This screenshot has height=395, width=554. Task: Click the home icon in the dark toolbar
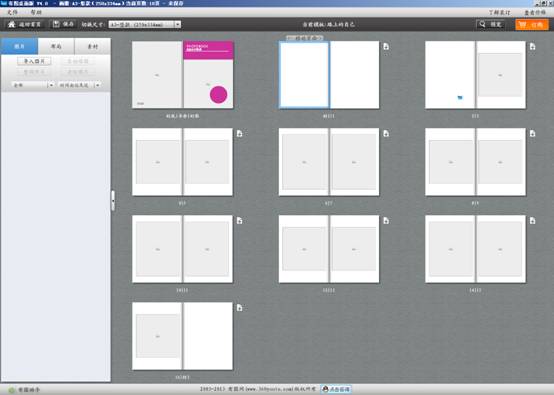point(12,24)
